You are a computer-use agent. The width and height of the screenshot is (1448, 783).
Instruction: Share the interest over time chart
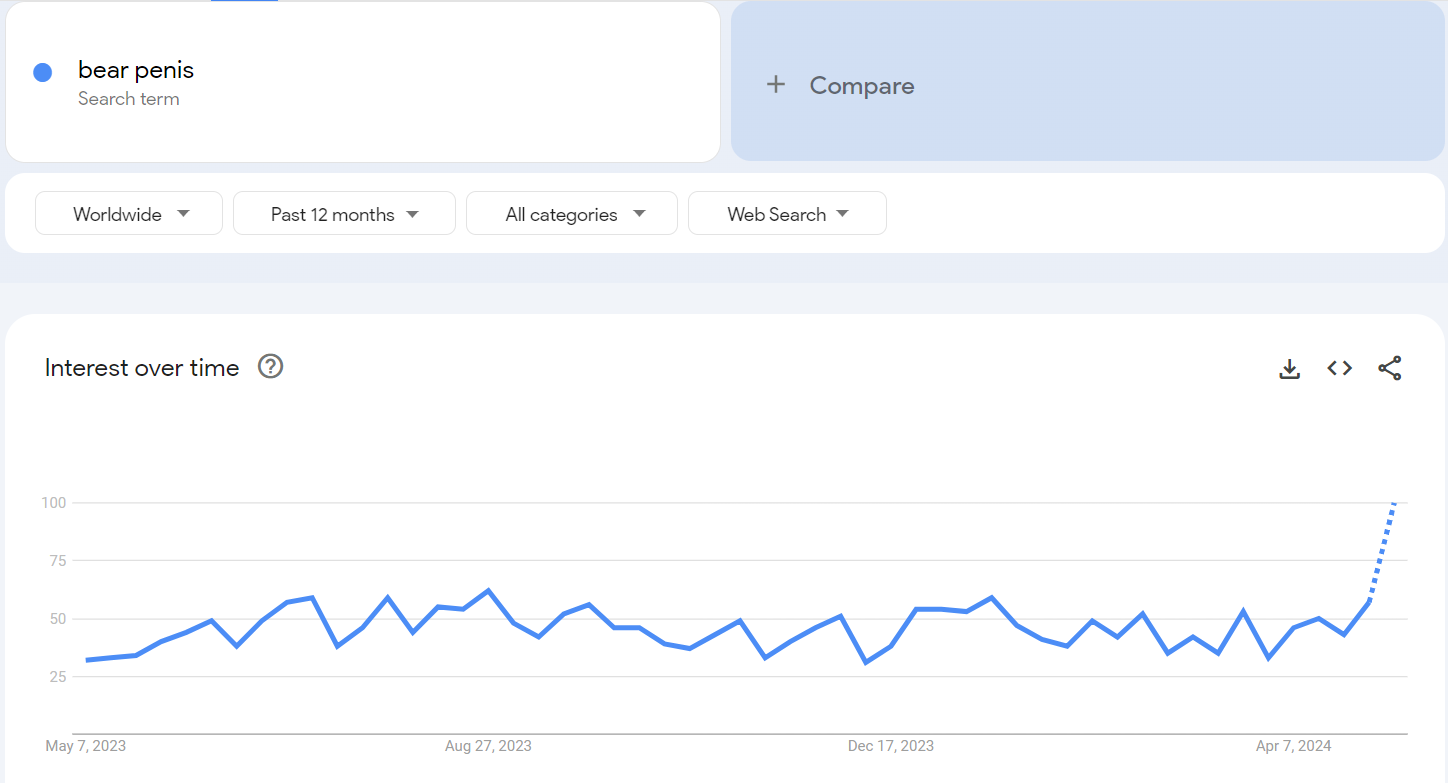(x=1390, y=368)
